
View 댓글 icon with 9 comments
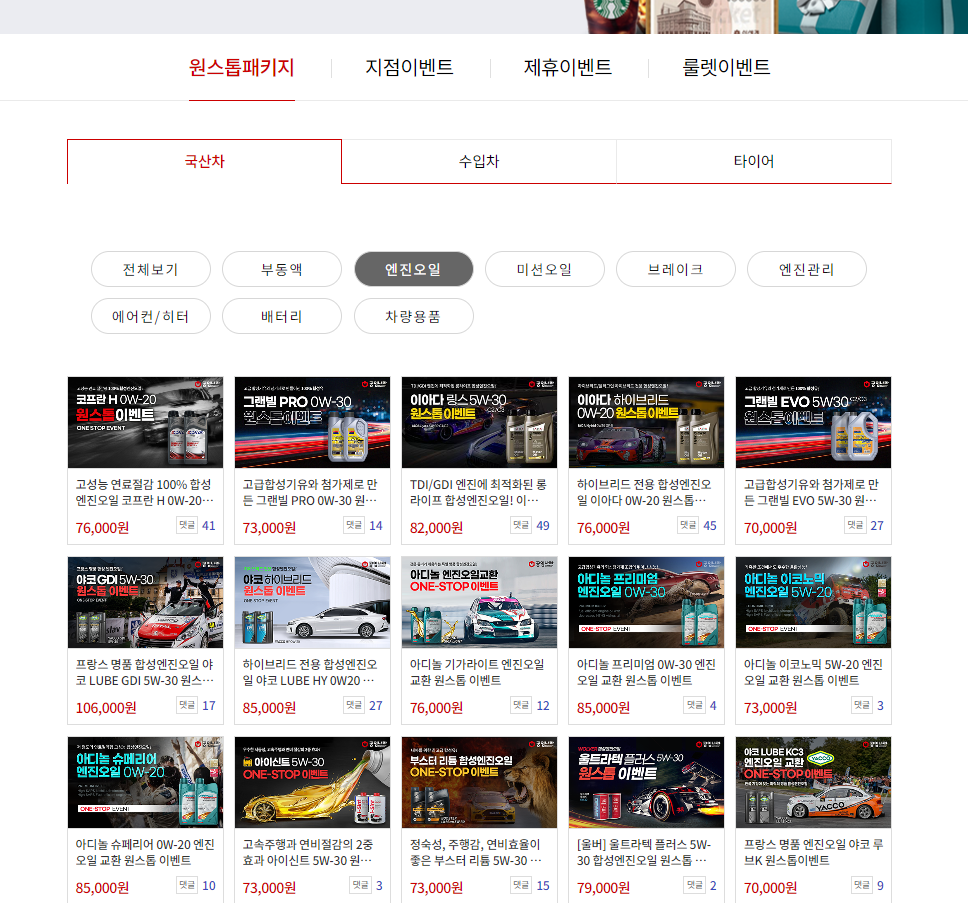[862, 885]
